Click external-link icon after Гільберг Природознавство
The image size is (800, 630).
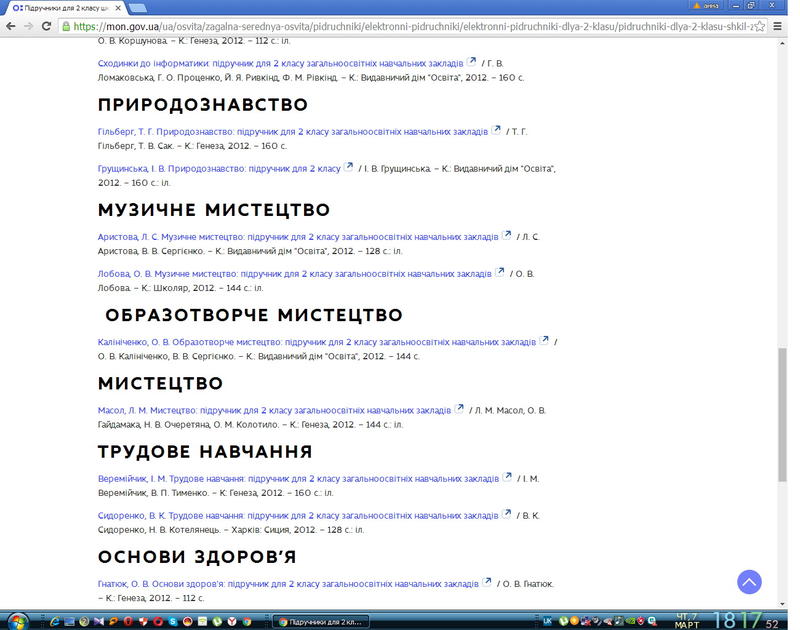tap(496, 130)
